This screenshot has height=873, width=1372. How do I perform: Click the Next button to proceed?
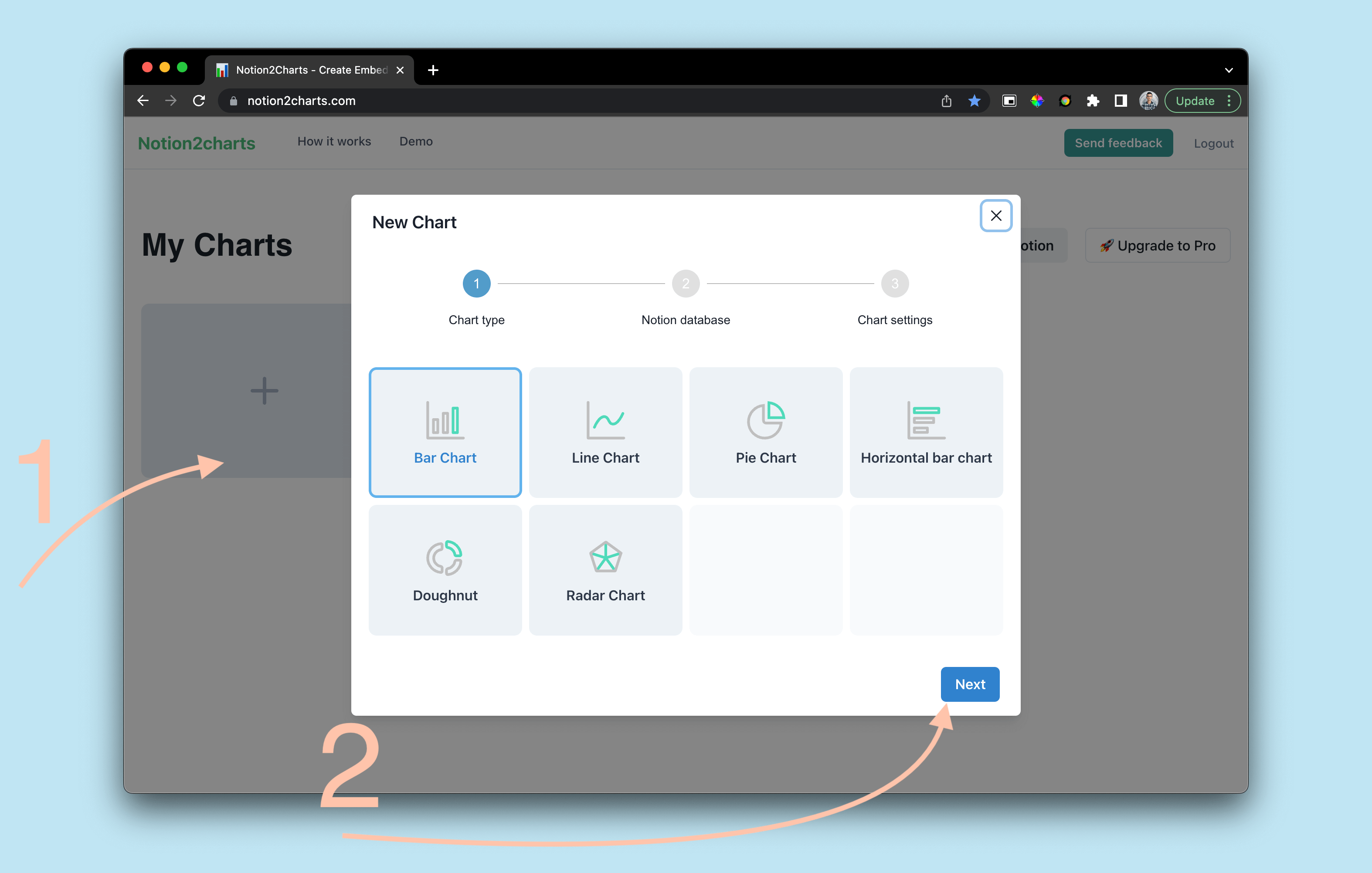(x=969, y=684)
